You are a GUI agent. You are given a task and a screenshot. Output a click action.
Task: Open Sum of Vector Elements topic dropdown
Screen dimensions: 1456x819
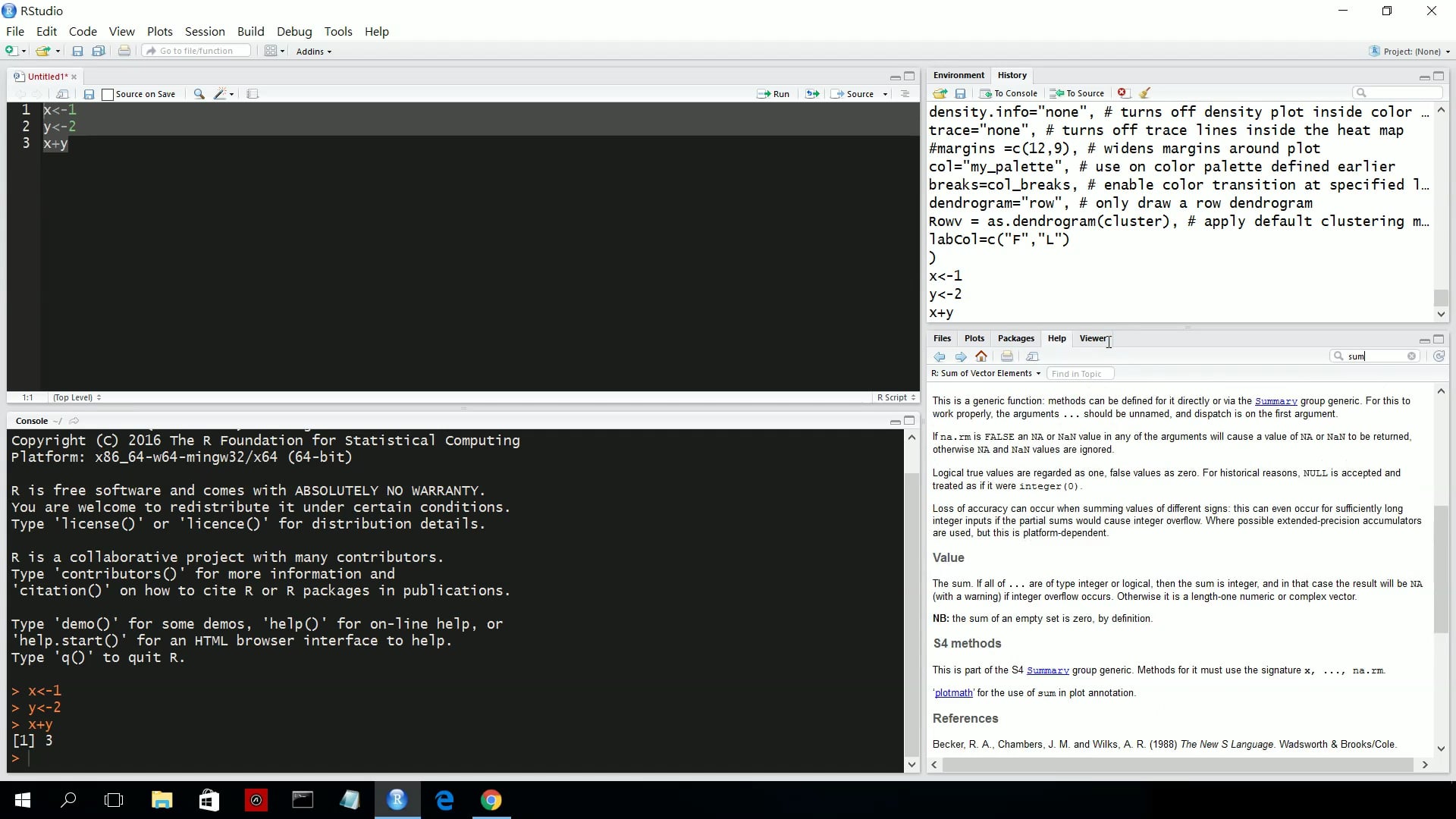pos(986,373)
